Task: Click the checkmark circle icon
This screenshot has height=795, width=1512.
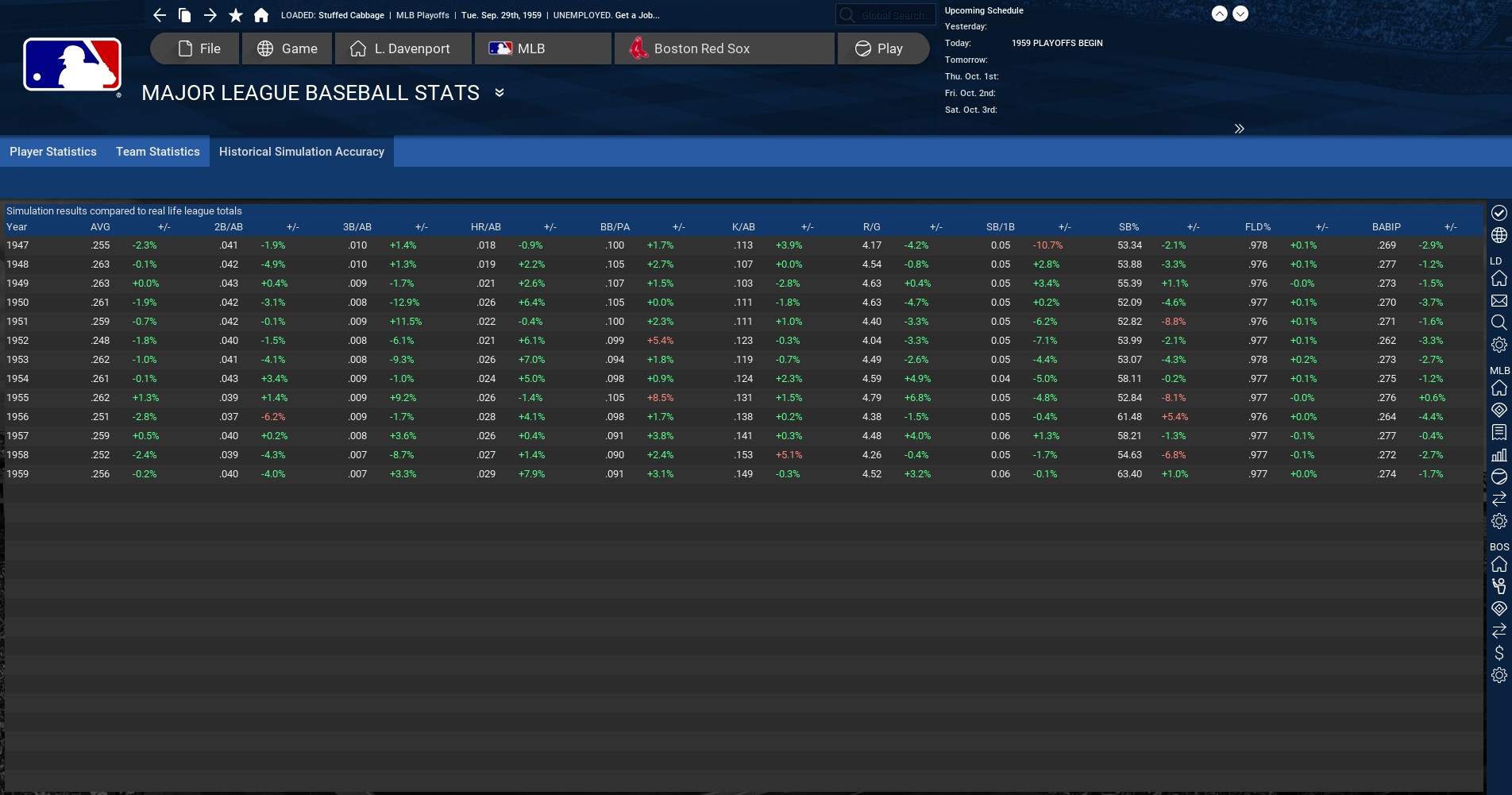Action: pyautogui.click(x=1498, y=213)
